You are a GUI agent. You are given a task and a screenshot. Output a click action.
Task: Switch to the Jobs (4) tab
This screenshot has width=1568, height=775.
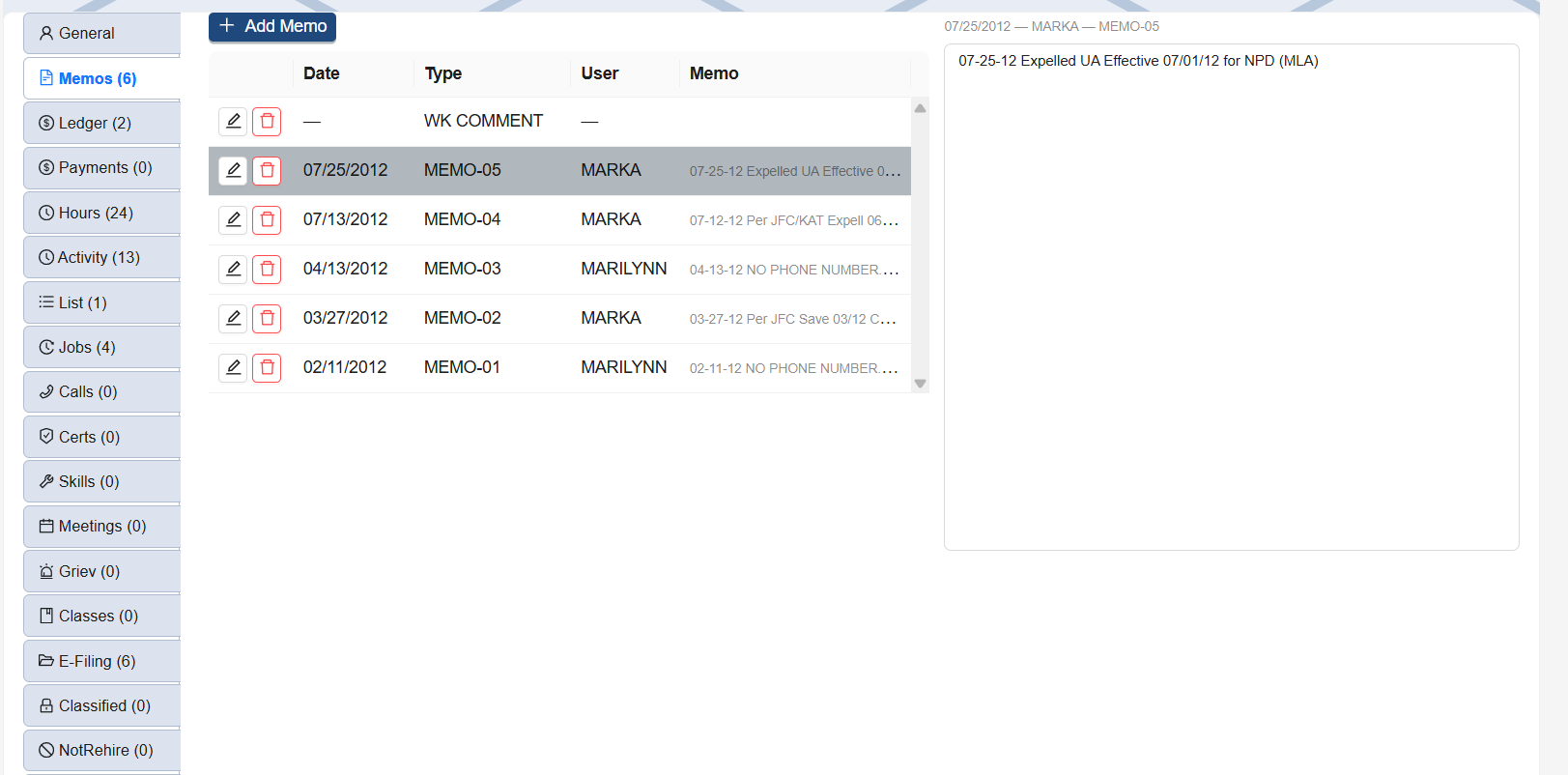[x=101, y=347]
